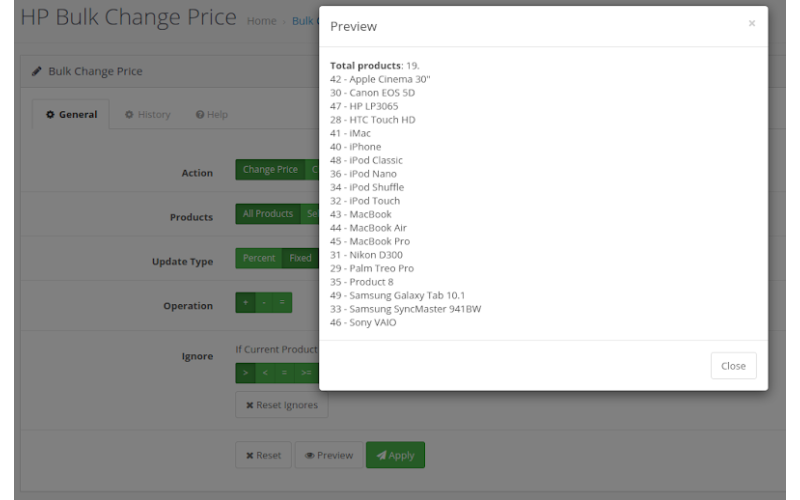Choose the less-than ignore condition
This screenshot has height=500, width=800.
[x=265, y=373]
